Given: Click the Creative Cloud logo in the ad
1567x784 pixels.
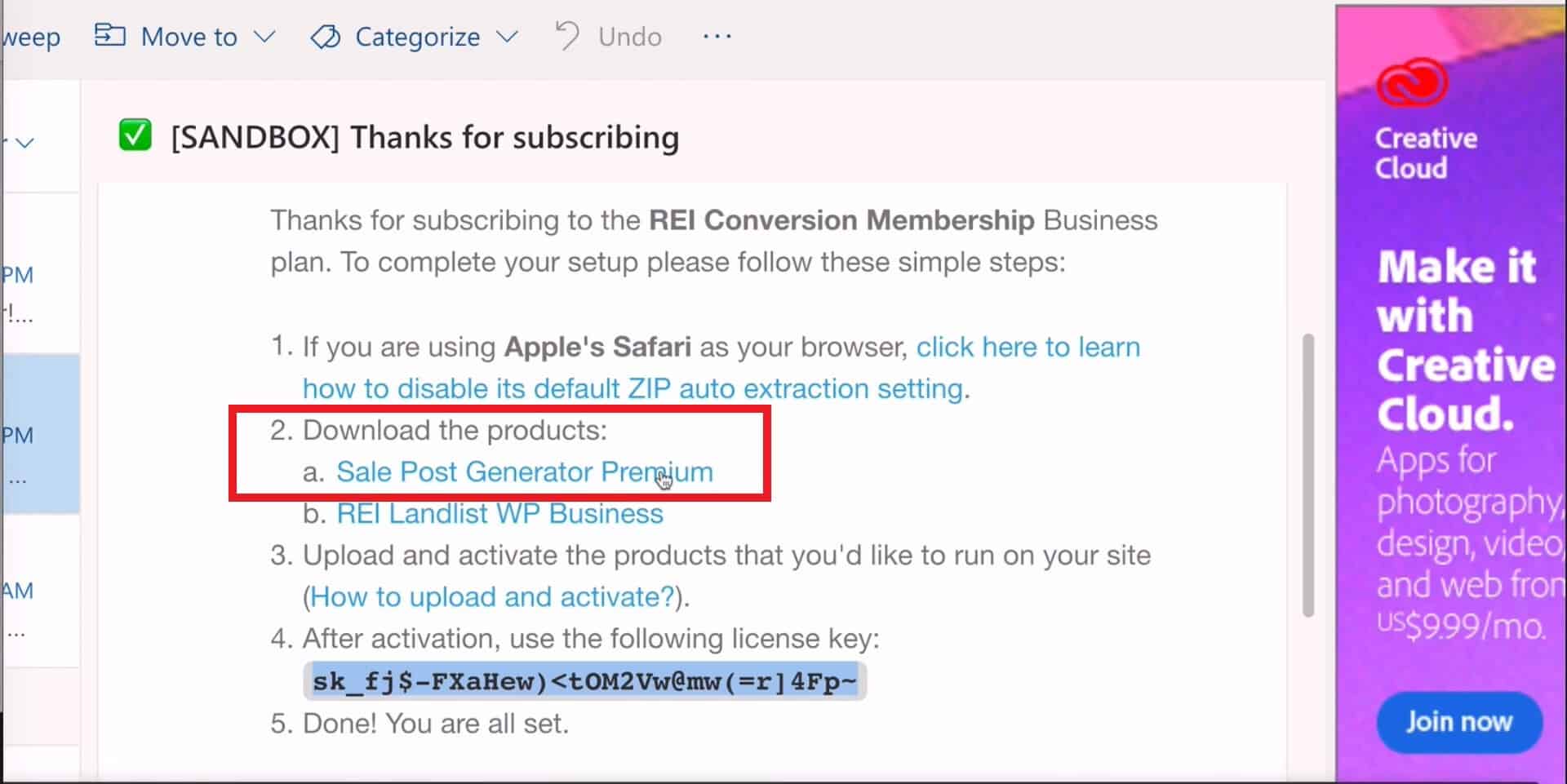Looking at the screenshot, I should point(1412,82).
